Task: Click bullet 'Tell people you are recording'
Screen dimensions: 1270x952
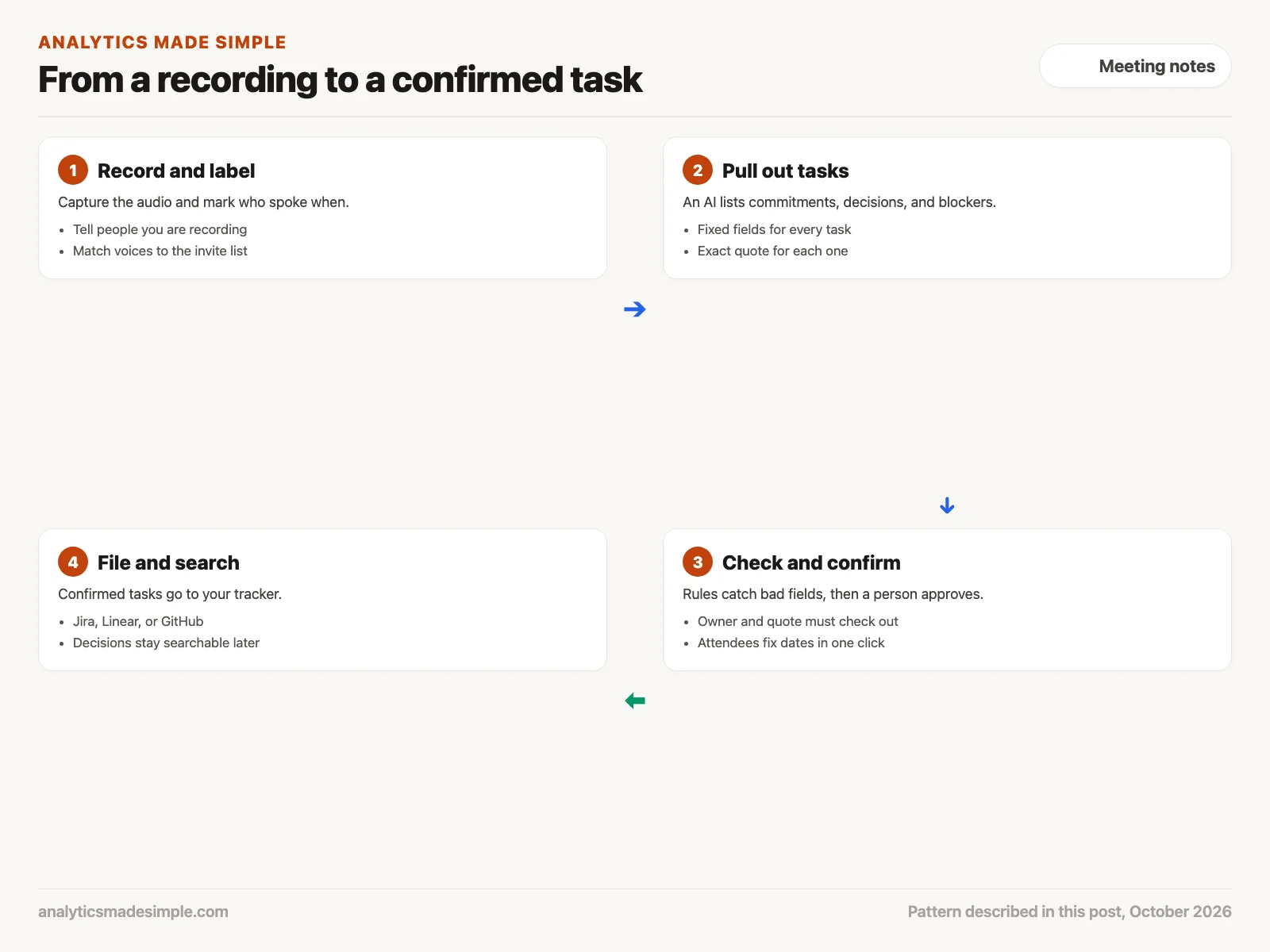Action: [x=160, y=229]
